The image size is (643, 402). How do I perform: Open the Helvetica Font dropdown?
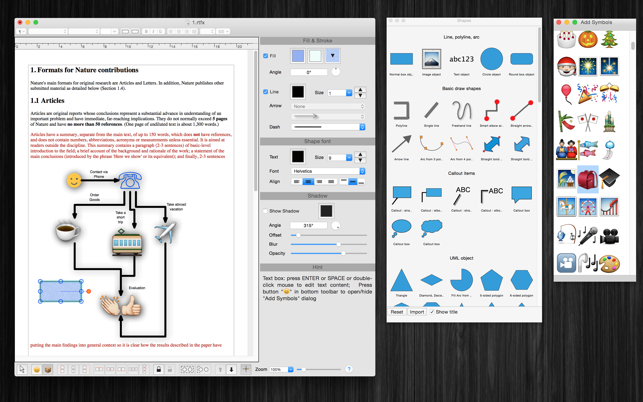tap(328, 171)
